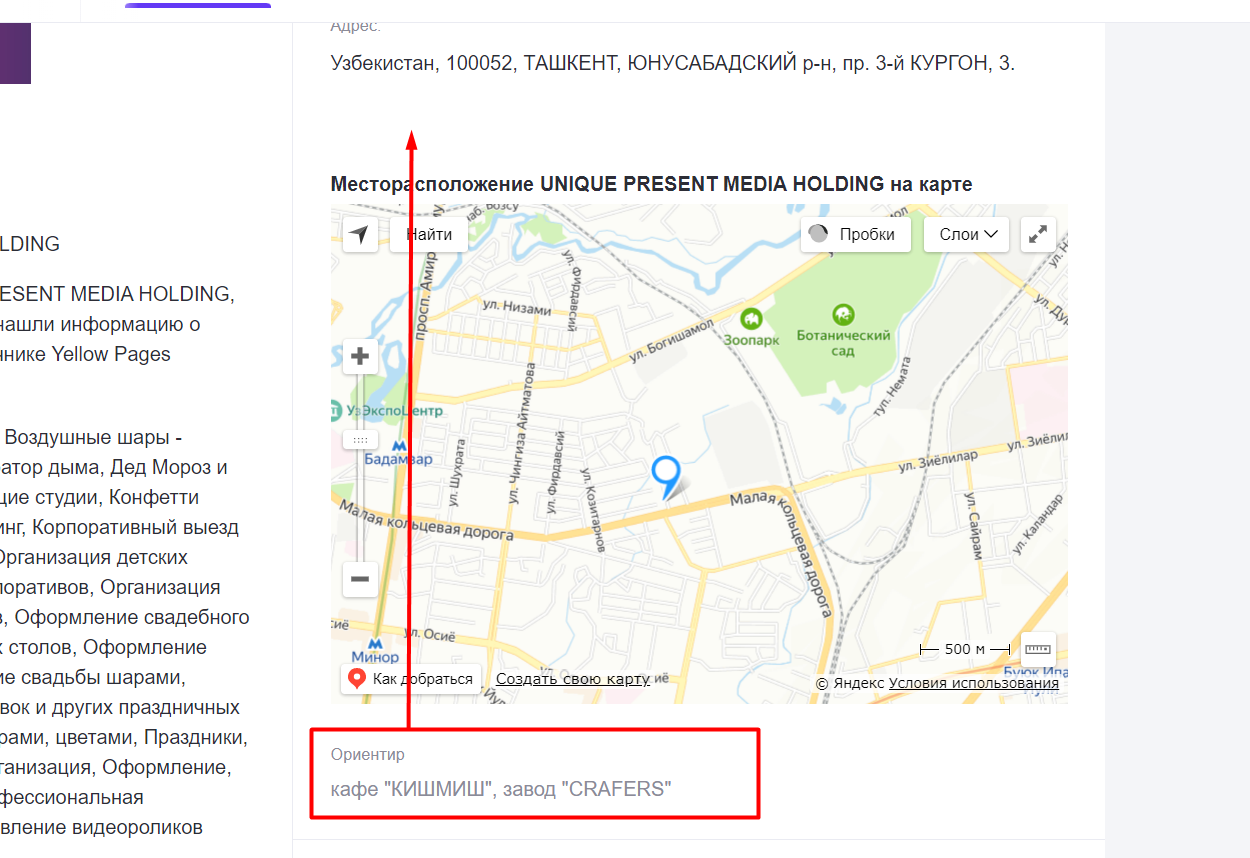
Task: Zoom in with the map plus button
Action: pyautogui.click(x=360, y=356)
